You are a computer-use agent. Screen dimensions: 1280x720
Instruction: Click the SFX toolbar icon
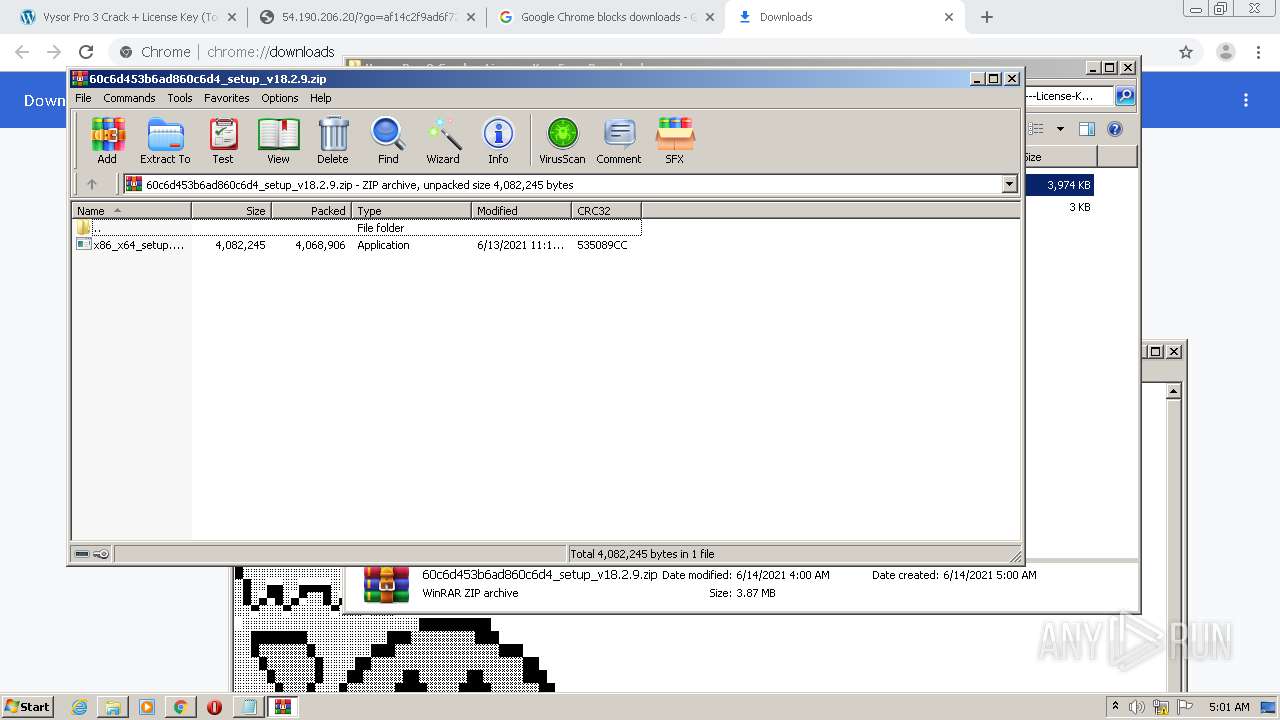pyautogui.click(x=675, y=140)
